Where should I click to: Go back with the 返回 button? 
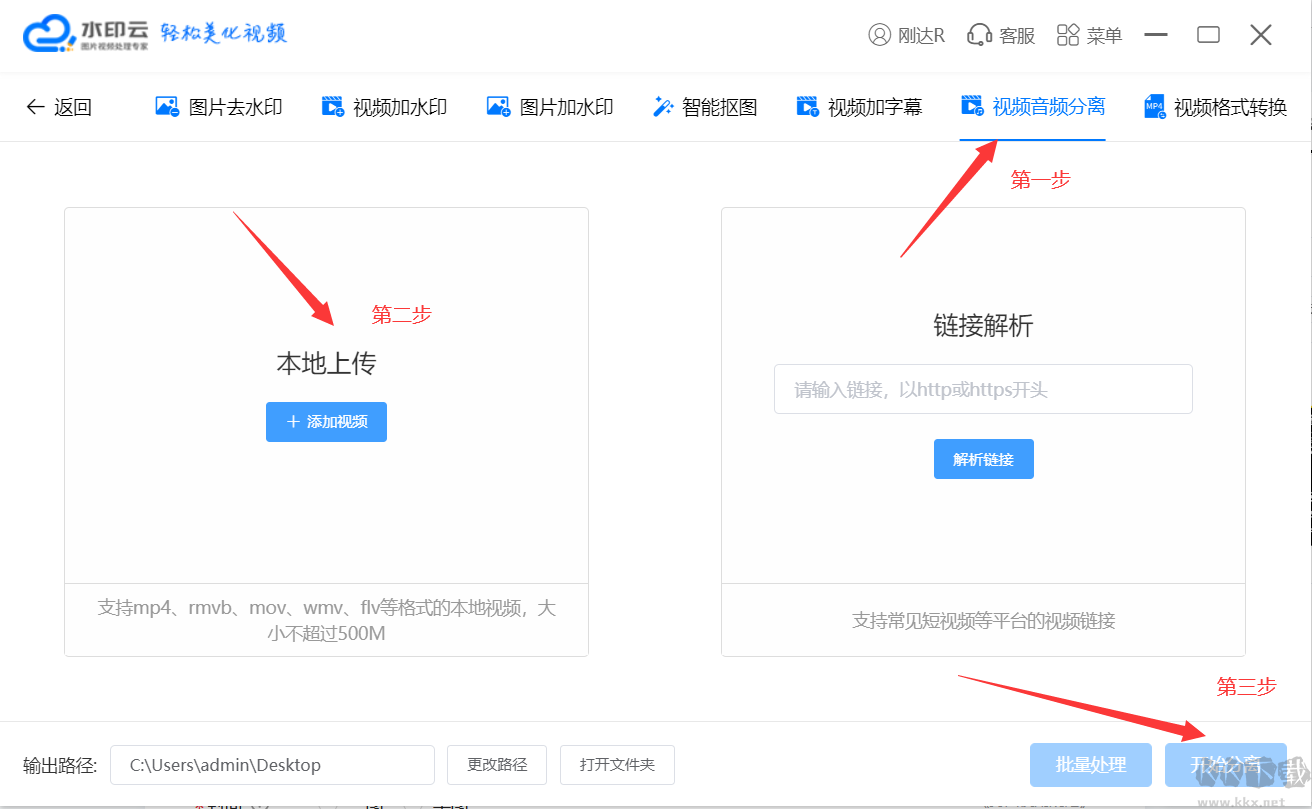point(59,107)
